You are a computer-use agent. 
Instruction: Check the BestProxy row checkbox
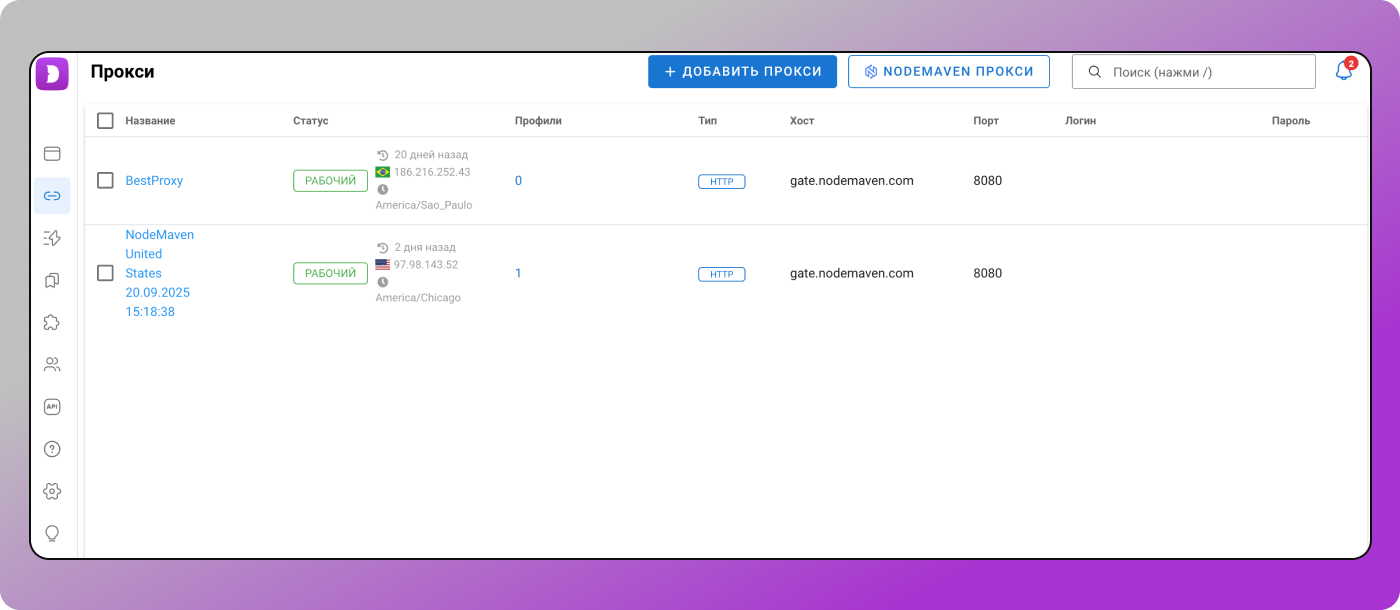click(105, 181)
